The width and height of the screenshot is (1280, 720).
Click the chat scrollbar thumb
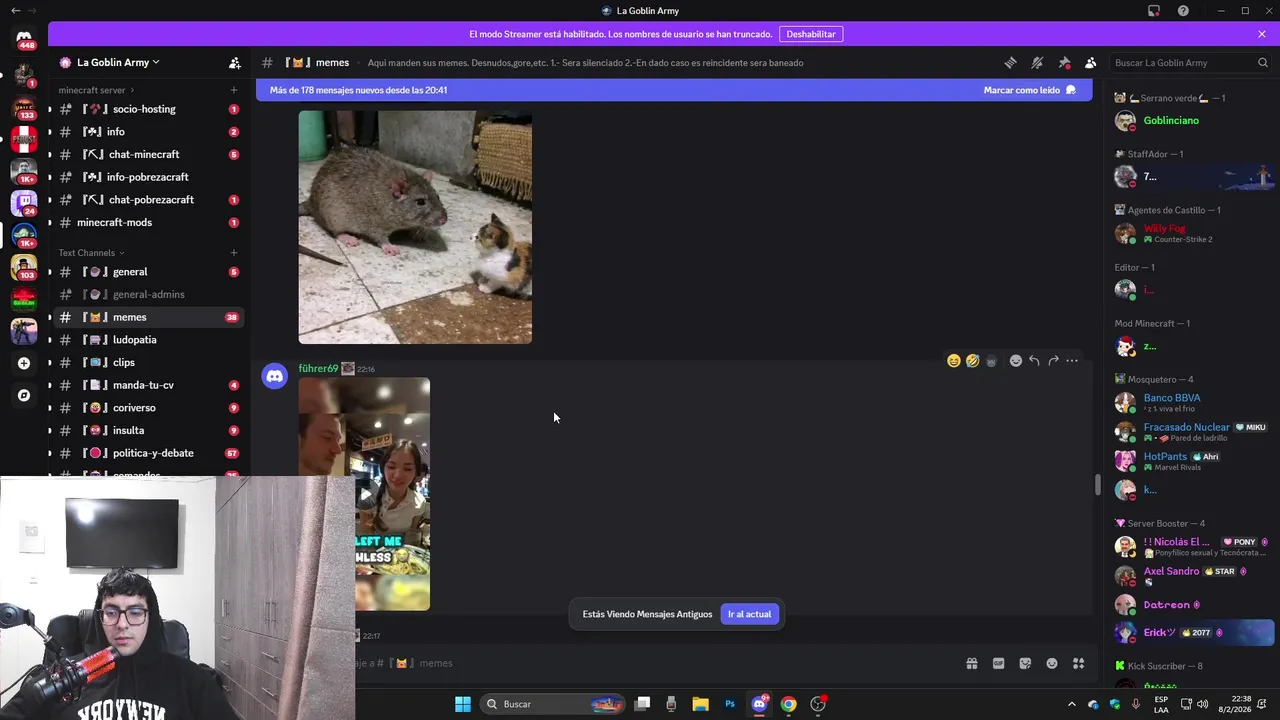pos(1098,485)
